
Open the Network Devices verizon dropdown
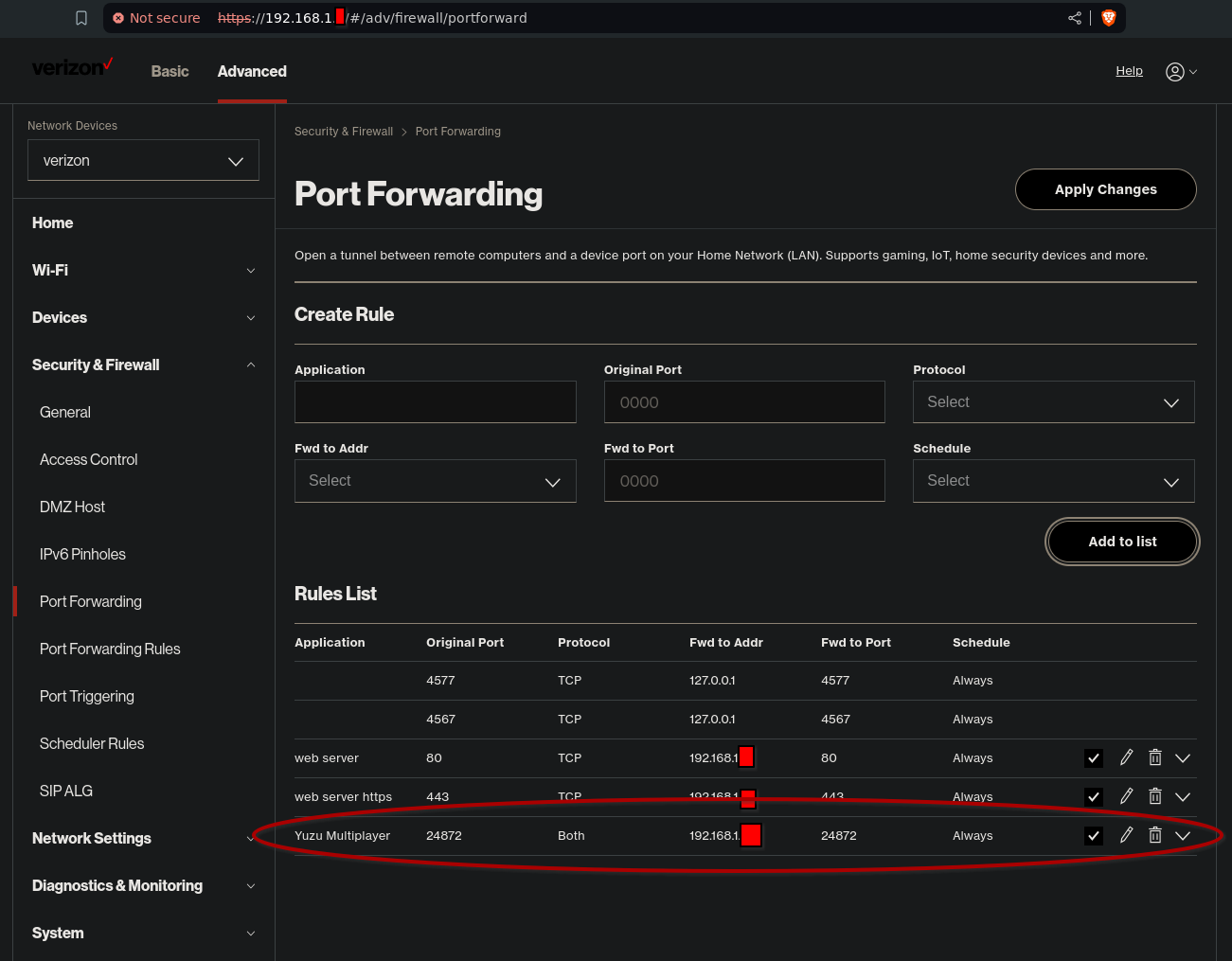(x=143, y=161)
